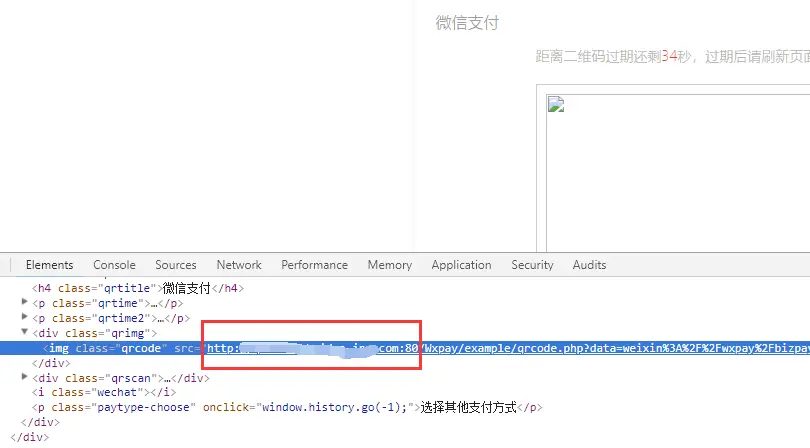Open the Memory tab

tap(390, 265)
